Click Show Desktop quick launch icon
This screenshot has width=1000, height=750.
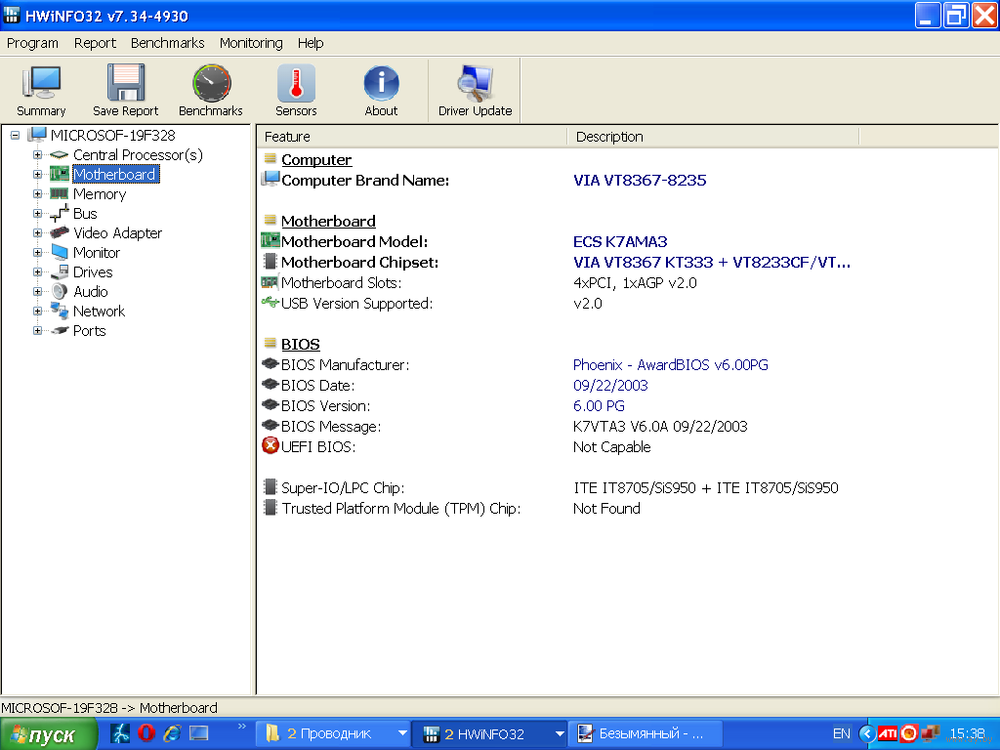click(199, 733)
